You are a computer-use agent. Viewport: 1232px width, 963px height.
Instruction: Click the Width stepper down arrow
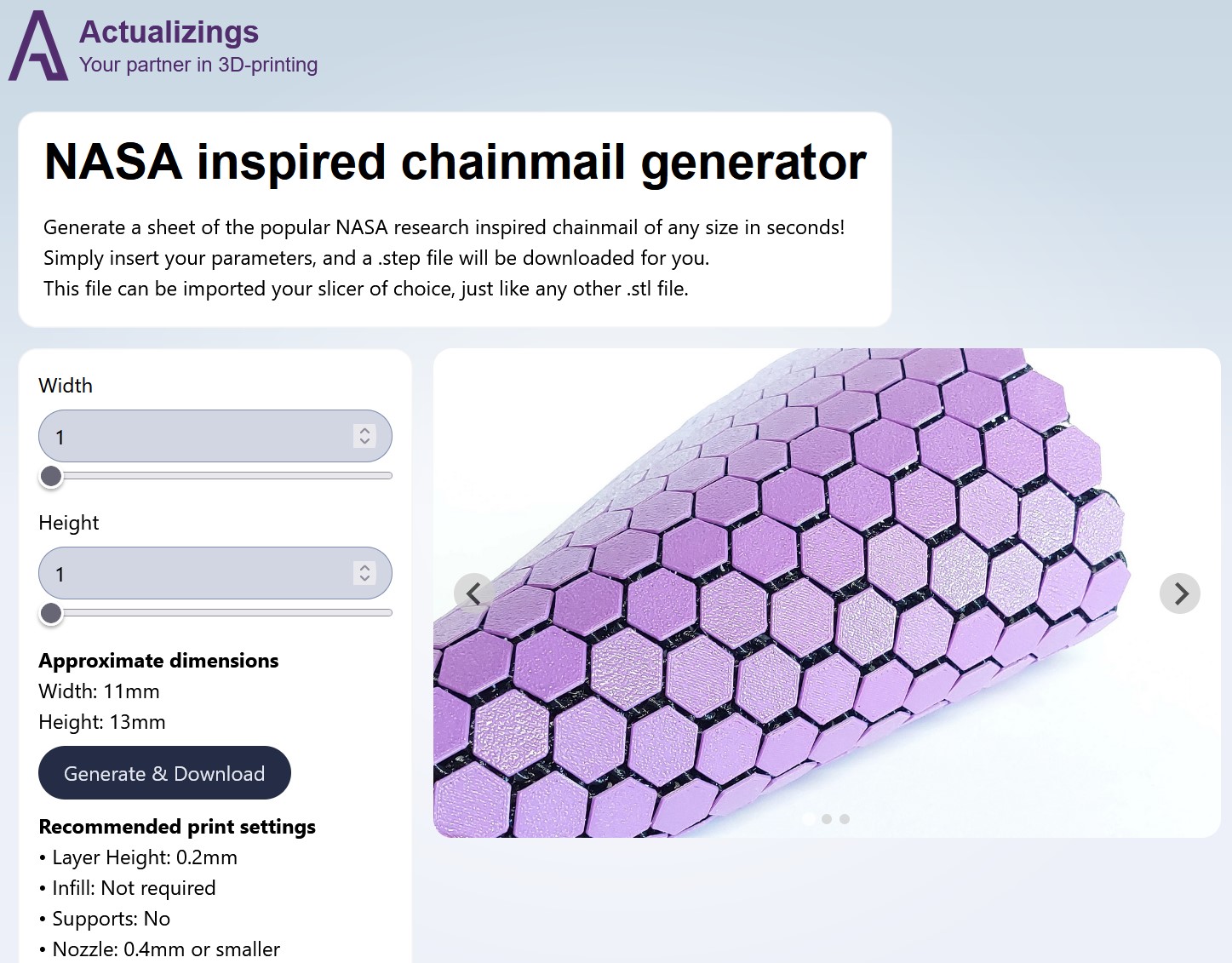364,443
